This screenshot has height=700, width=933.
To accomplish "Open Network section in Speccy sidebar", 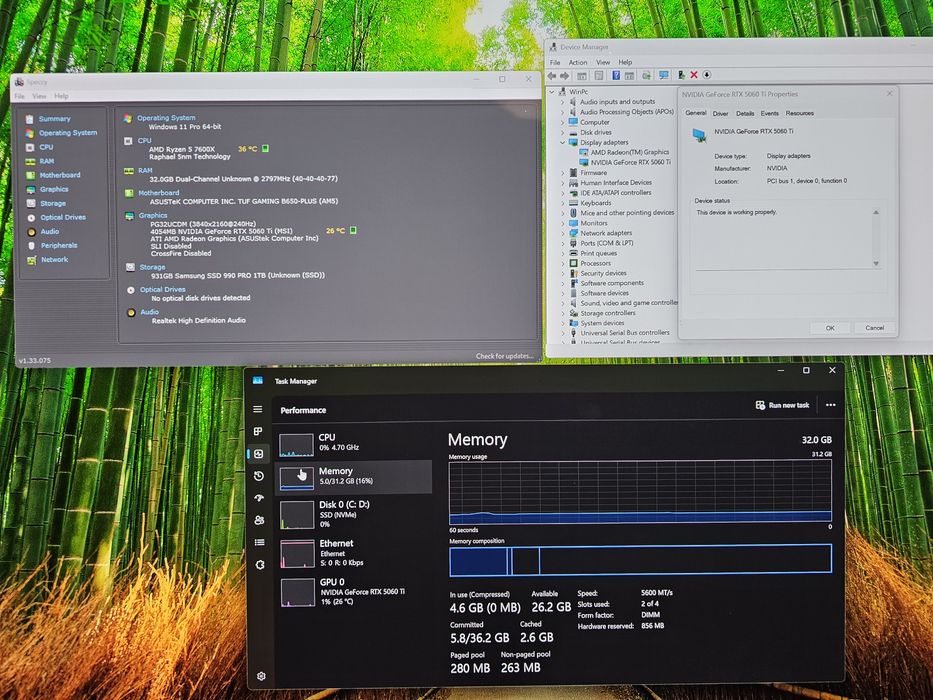I will tap(55, 260).
